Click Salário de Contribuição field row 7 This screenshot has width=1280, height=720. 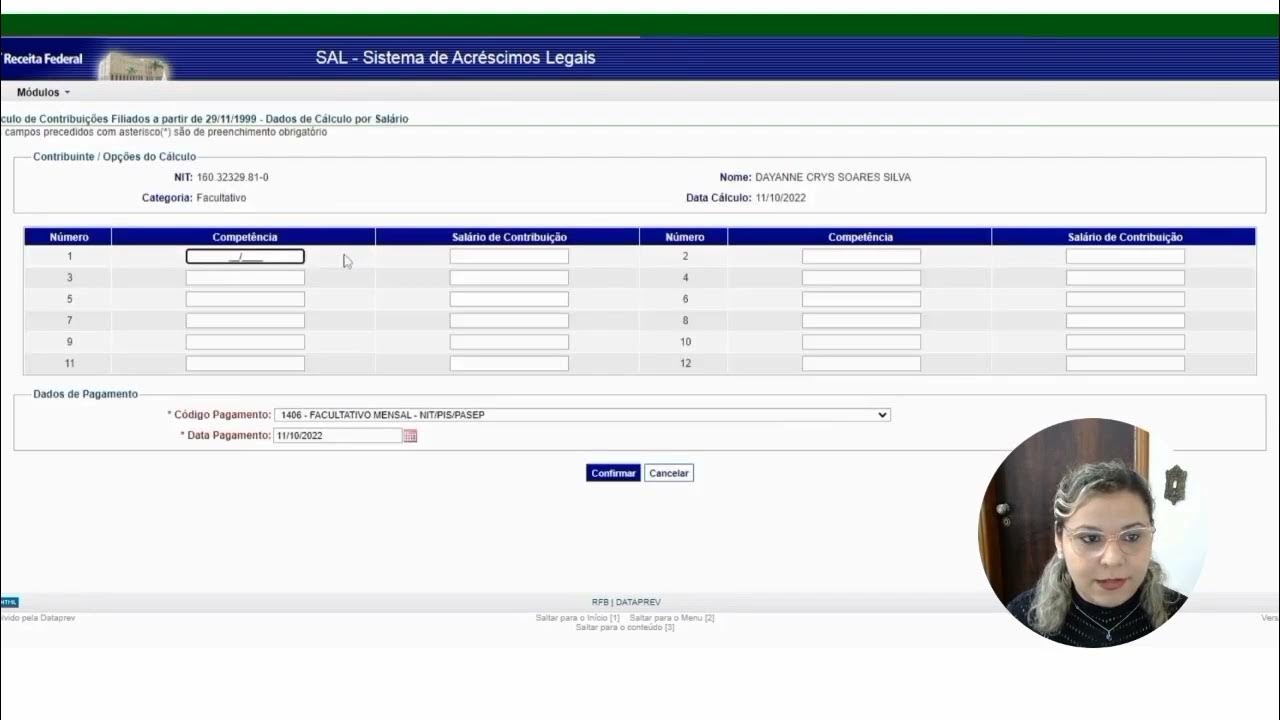(509, 321)
